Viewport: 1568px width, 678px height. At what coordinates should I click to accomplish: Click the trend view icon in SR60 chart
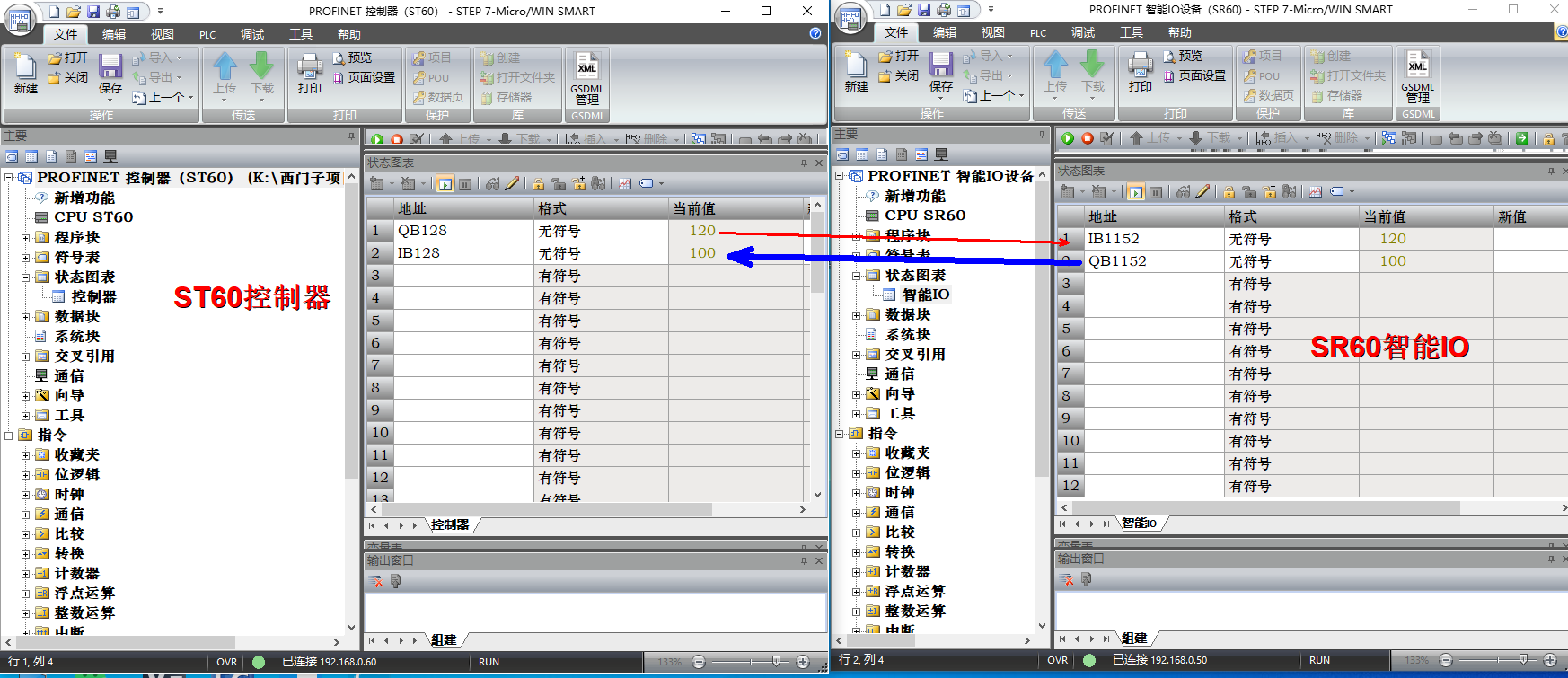(x=1316, y=191)
